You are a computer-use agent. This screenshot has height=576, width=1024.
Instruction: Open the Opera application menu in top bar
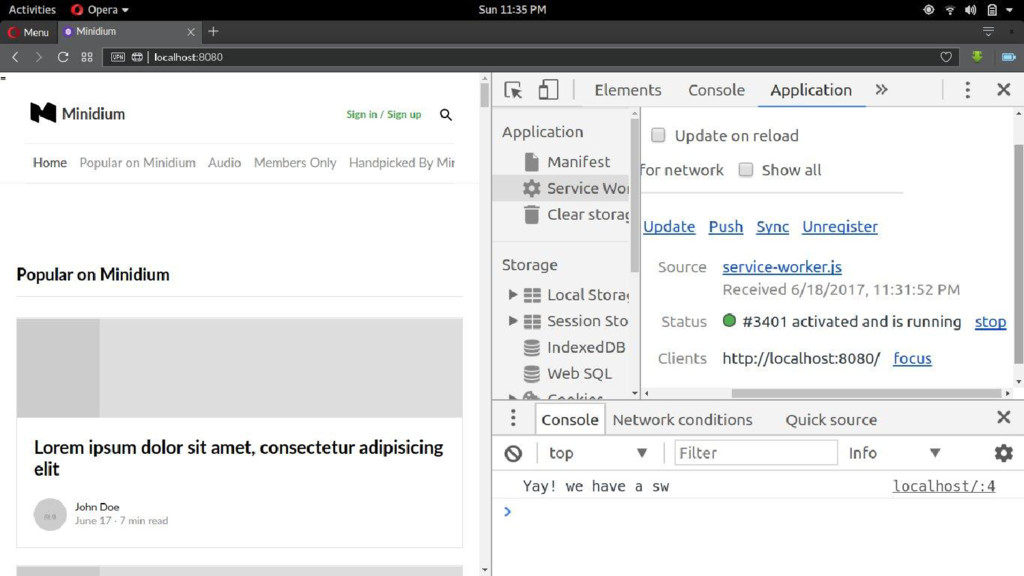[x=100, y=10]
